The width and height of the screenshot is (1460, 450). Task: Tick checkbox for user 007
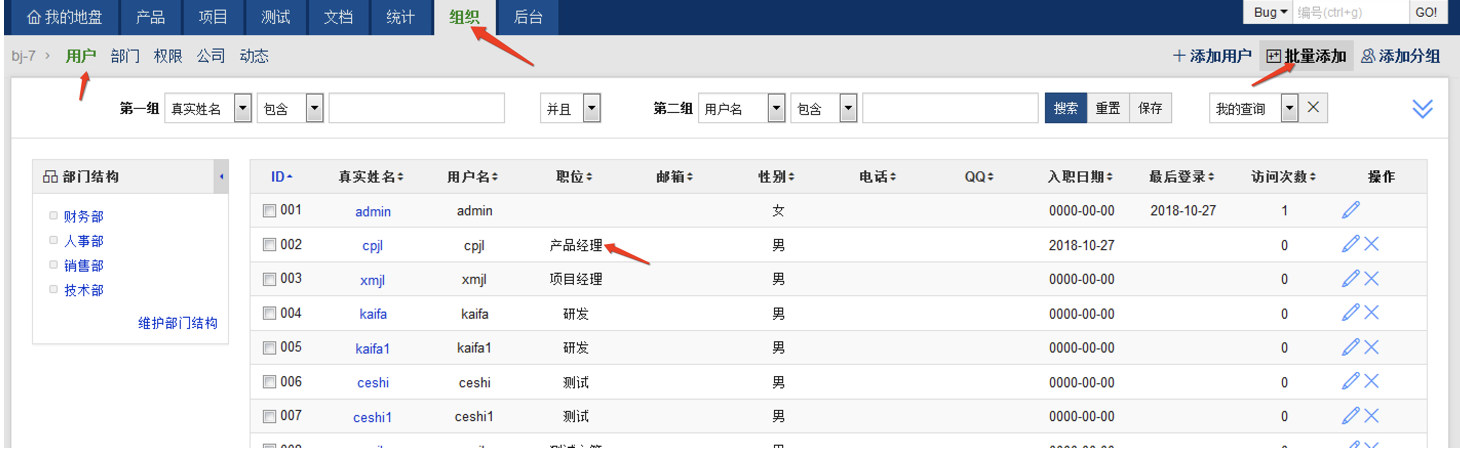(269, 416)
